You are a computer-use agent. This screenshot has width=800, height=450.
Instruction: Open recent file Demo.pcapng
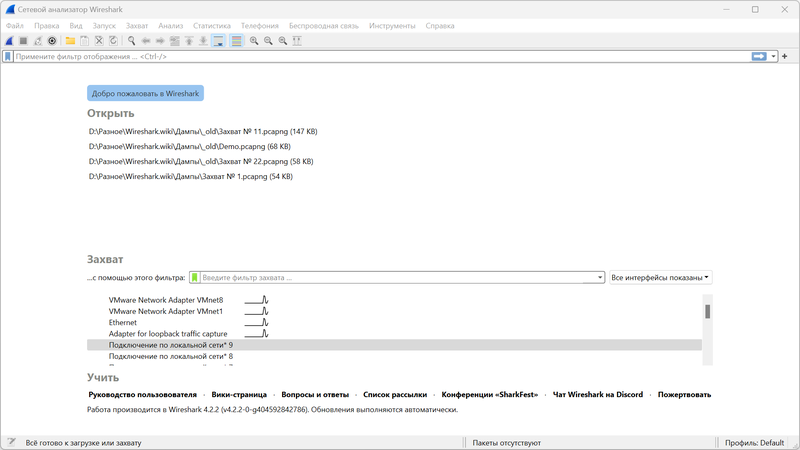(x=190, y=146)
